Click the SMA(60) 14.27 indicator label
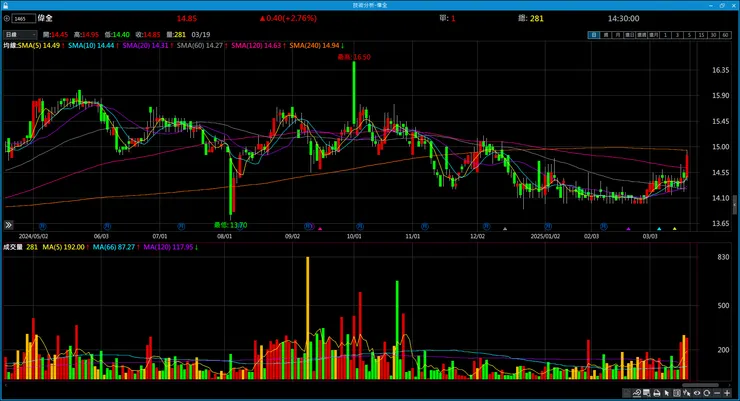Viewport: 740px width, 401px height. click(200, 45)
